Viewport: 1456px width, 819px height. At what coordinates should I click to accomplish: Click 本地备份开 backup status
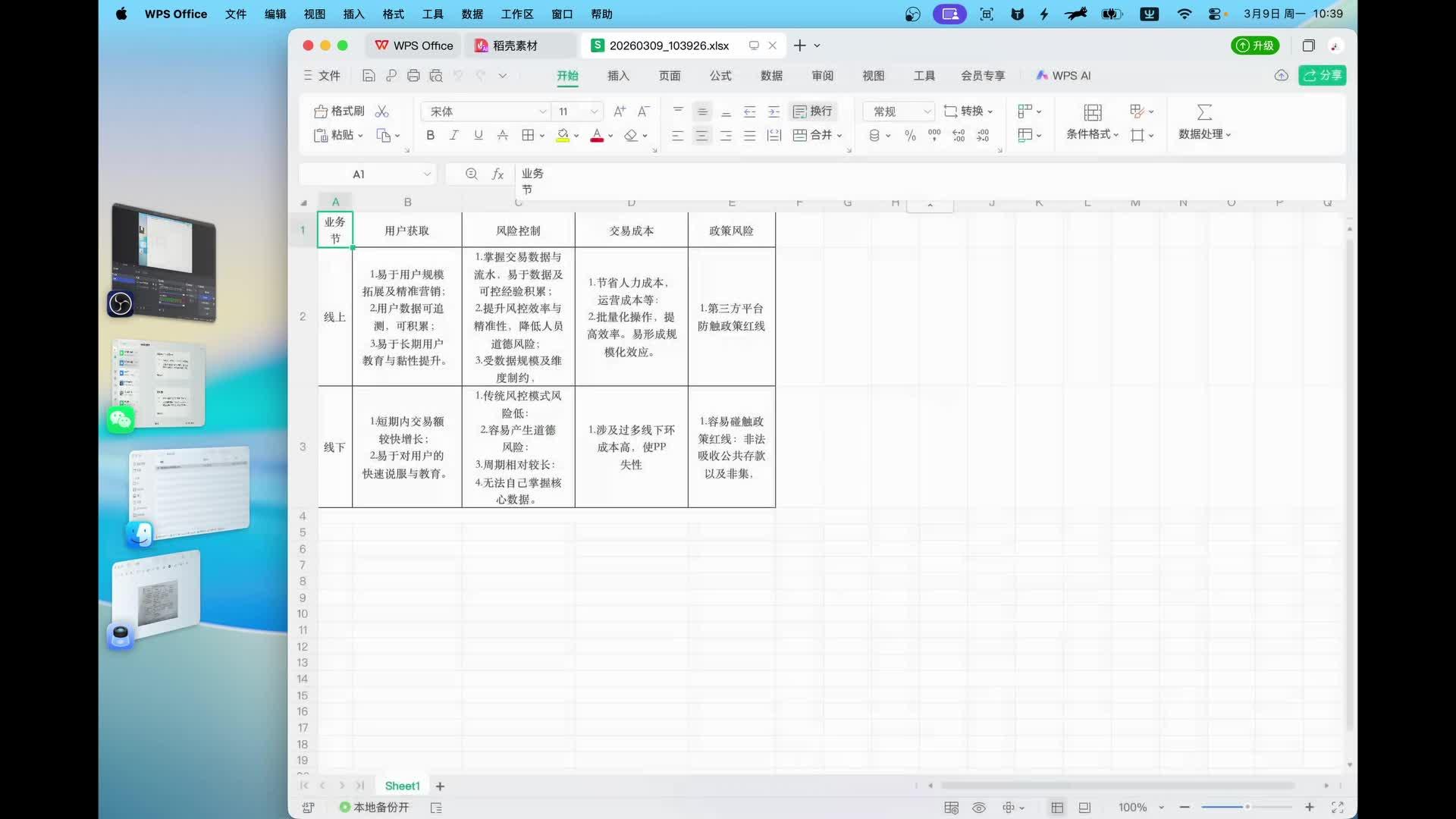(x=375, y=808)
